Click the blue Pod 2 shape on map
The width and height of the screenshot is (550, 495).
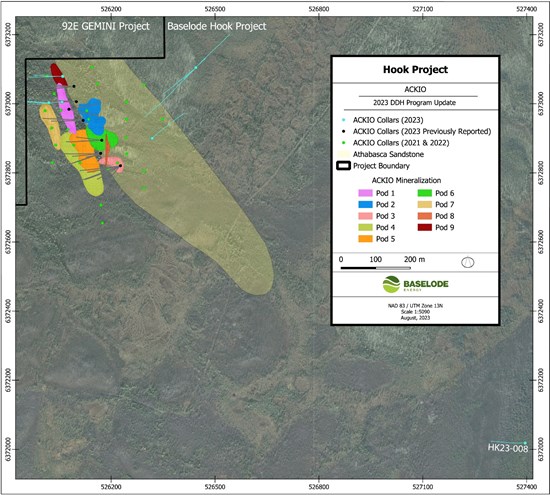93,116
